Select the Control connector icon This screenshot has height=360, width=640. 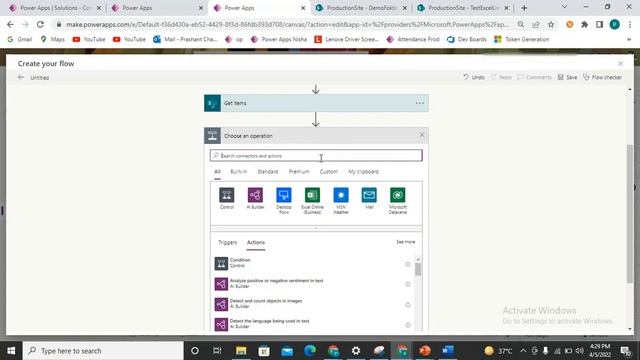(x=227, y=195)
